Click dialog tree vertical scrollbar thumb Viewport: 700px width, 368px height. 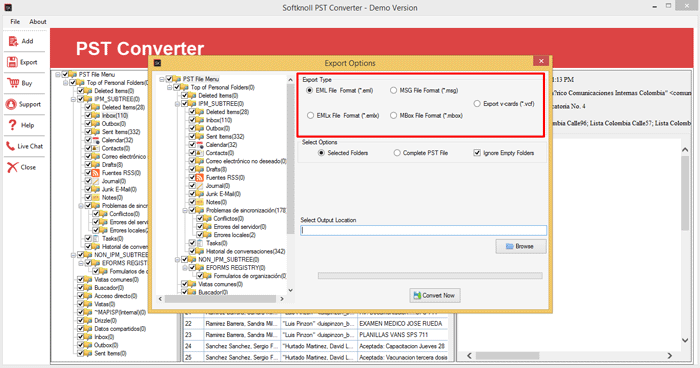(x=290, y=159)
